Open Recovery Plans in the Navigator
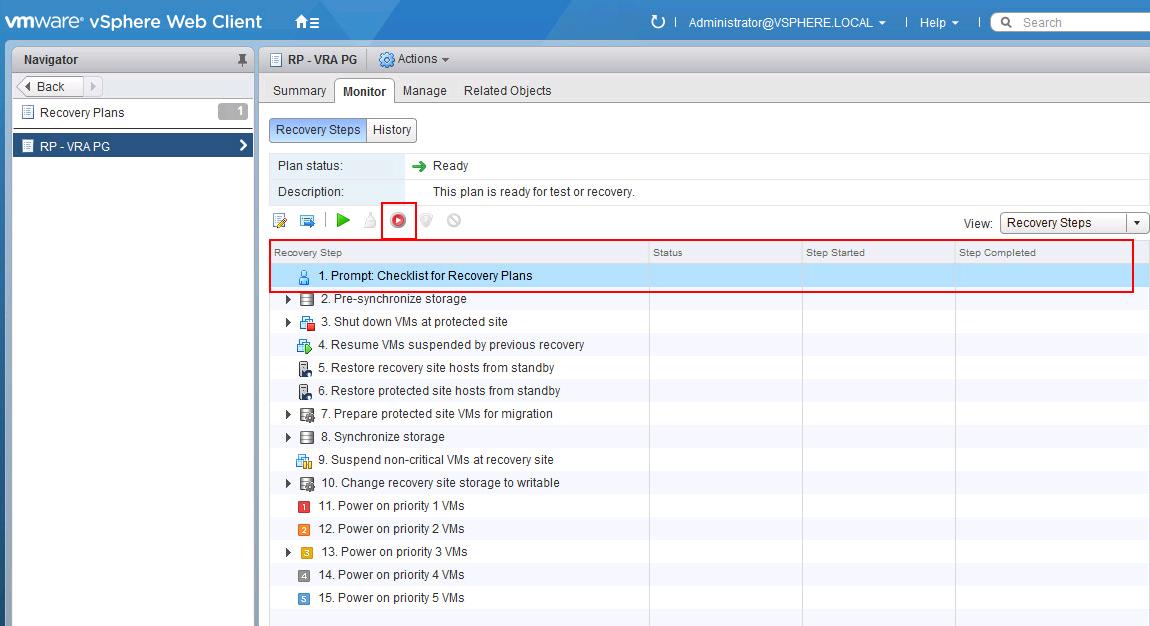 tap(133, 113)
